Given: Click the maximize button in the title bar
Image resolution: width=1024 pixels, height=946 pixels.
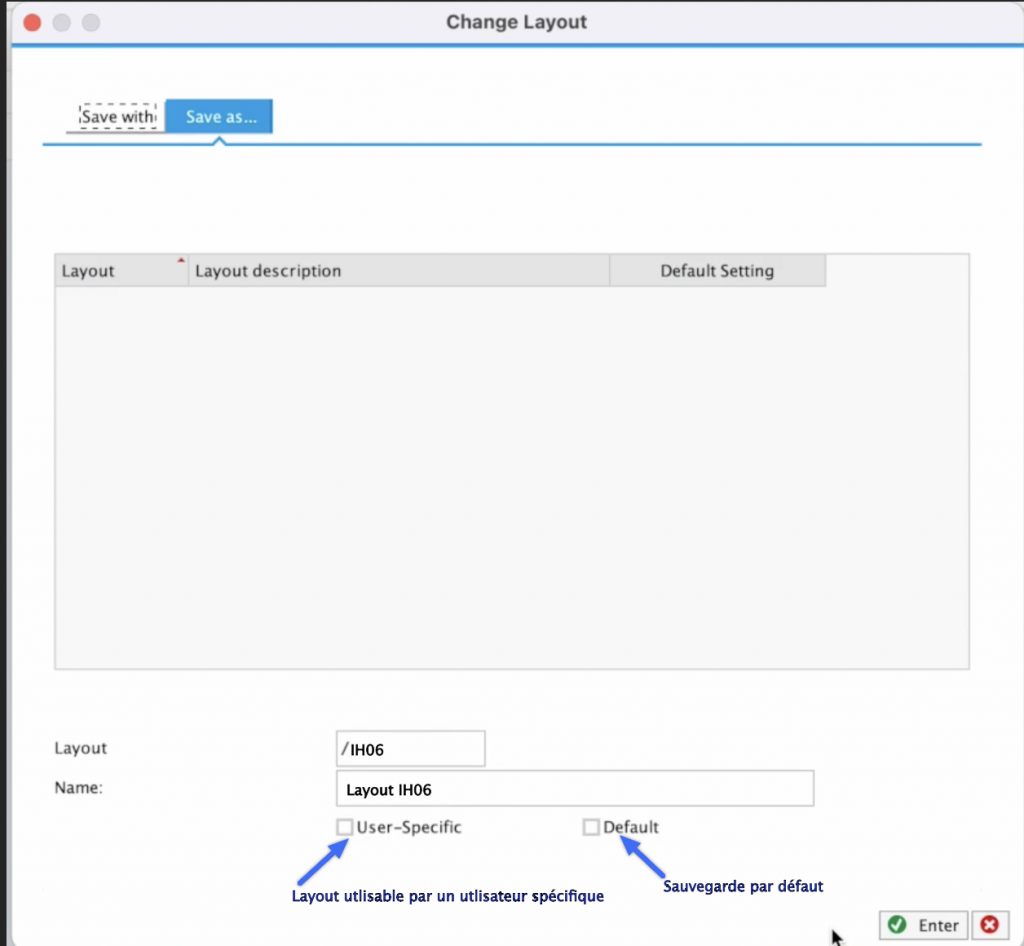Looking at the screenshot, I should coord(91,22).
